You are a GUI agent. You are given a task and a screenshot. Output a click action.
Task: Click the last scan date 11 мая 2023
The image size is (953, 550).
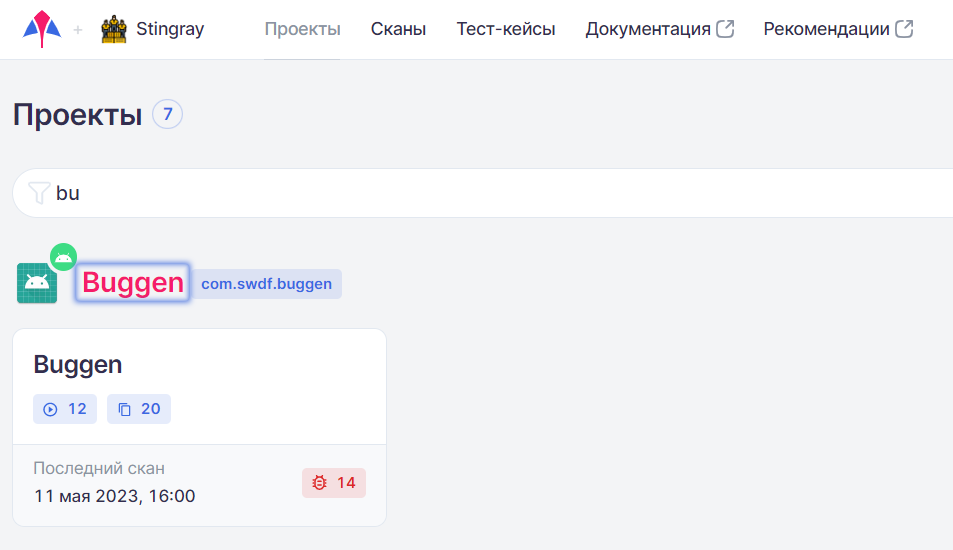tap(114, 496)
